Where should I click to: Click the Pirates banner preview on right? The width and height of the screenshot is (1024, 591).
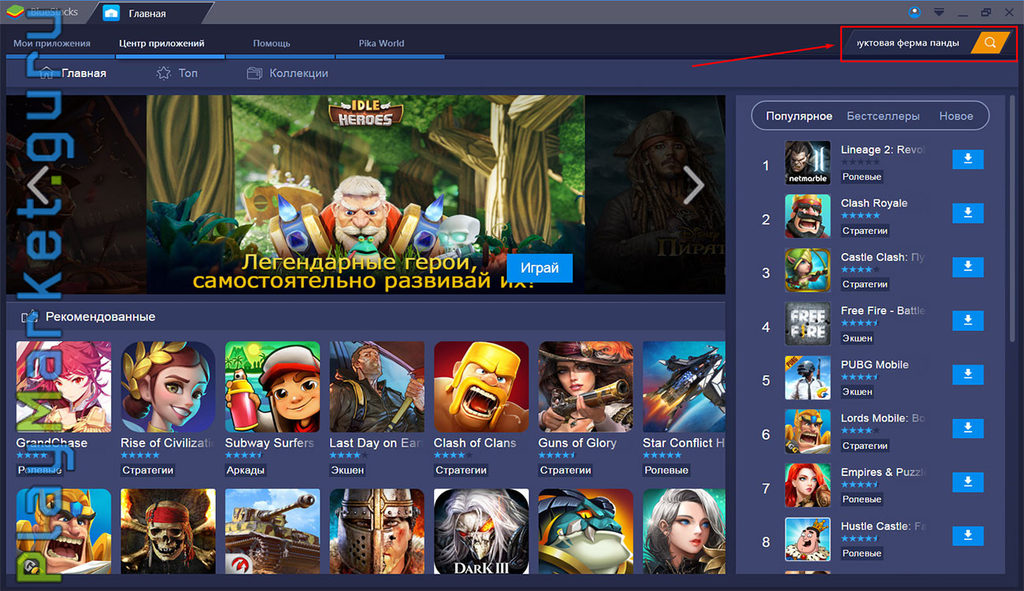tap(655, 195)
